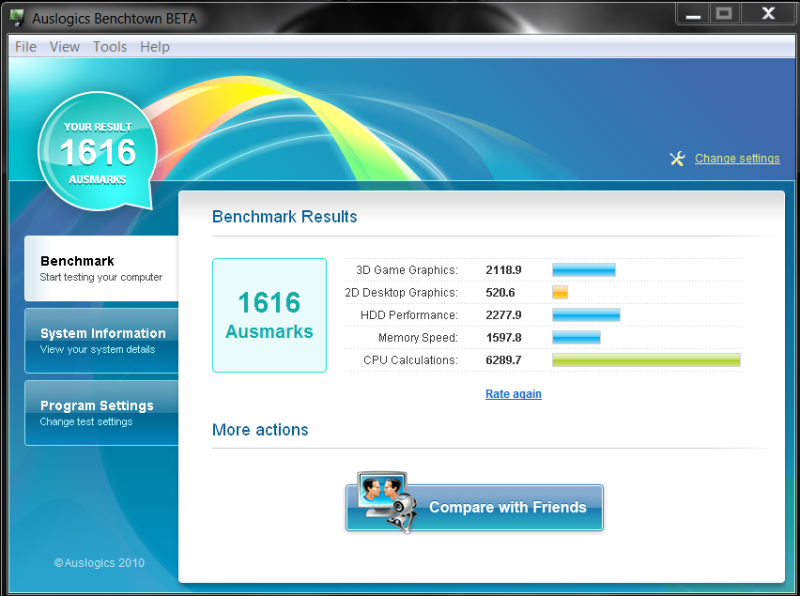Screen dimensions: 800x596
Task: Click the CPU Calculations label
Action: coord(410,360)
